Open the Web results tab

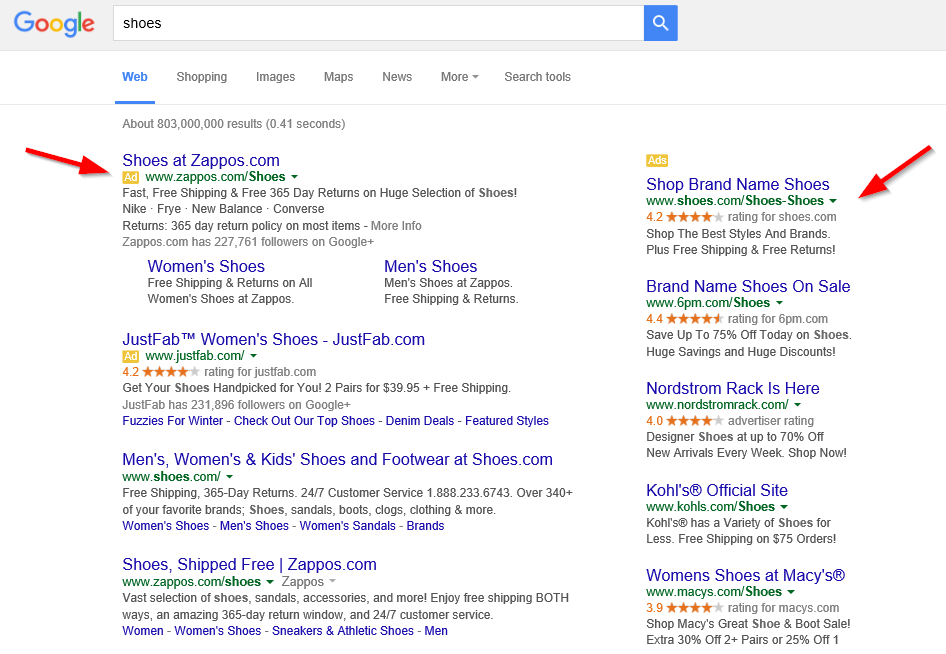tap(135, 77)
